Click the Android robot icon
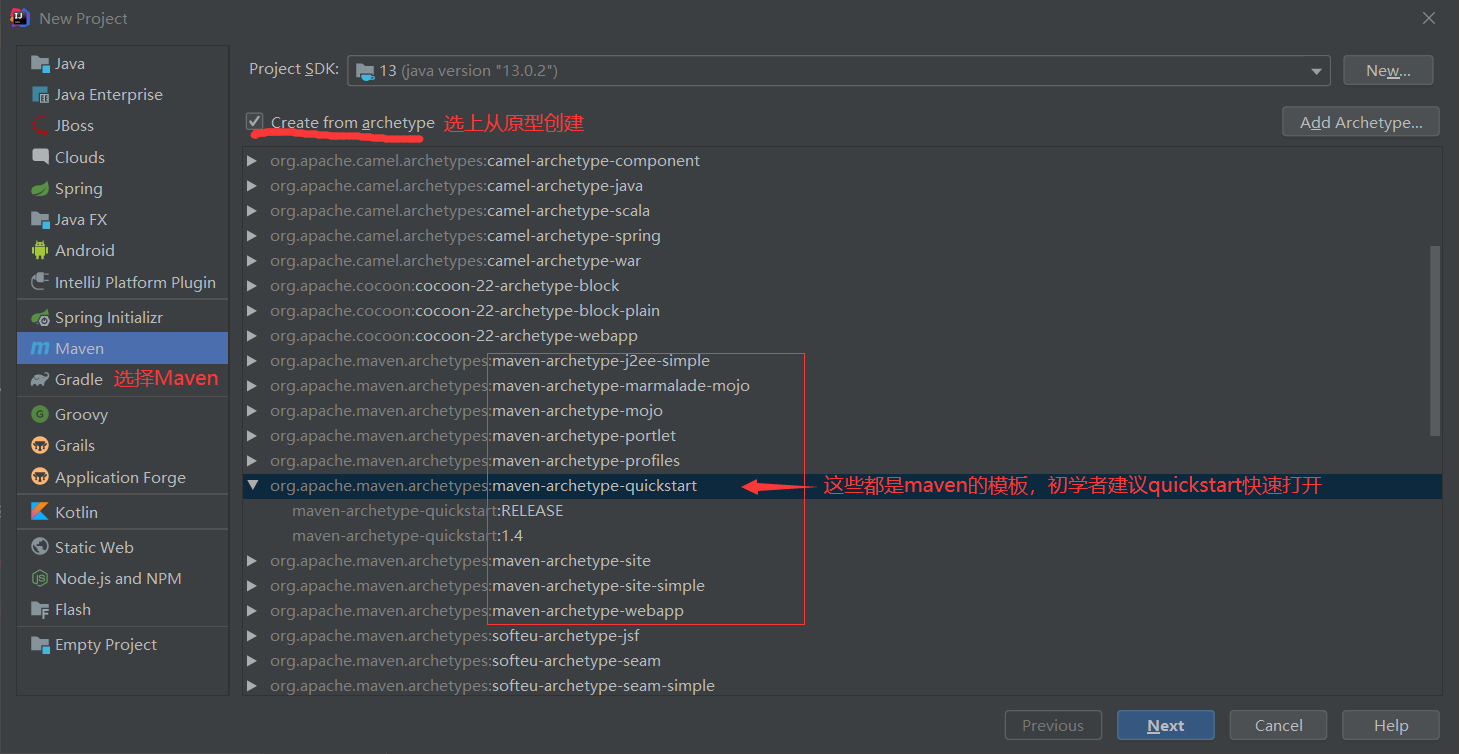Image resolution: width=1459 pixels, height=754 pixels. click(40, 251)
